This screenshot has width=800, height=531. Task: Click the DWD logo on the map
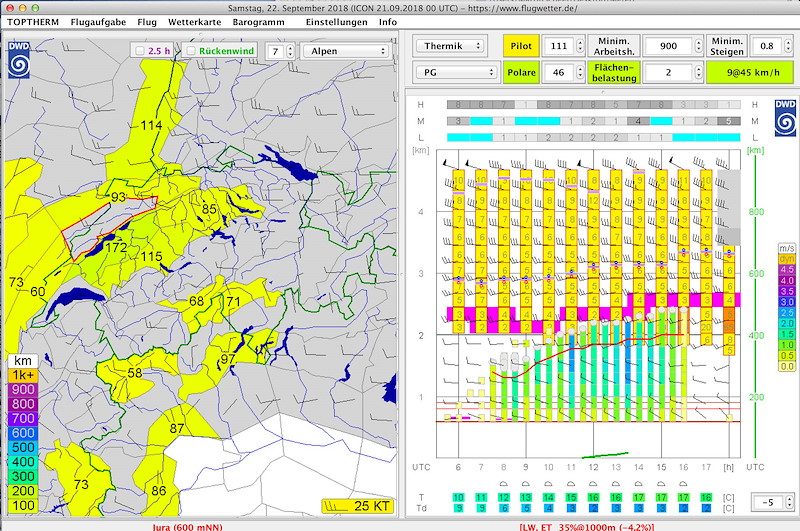coord(19,60)
